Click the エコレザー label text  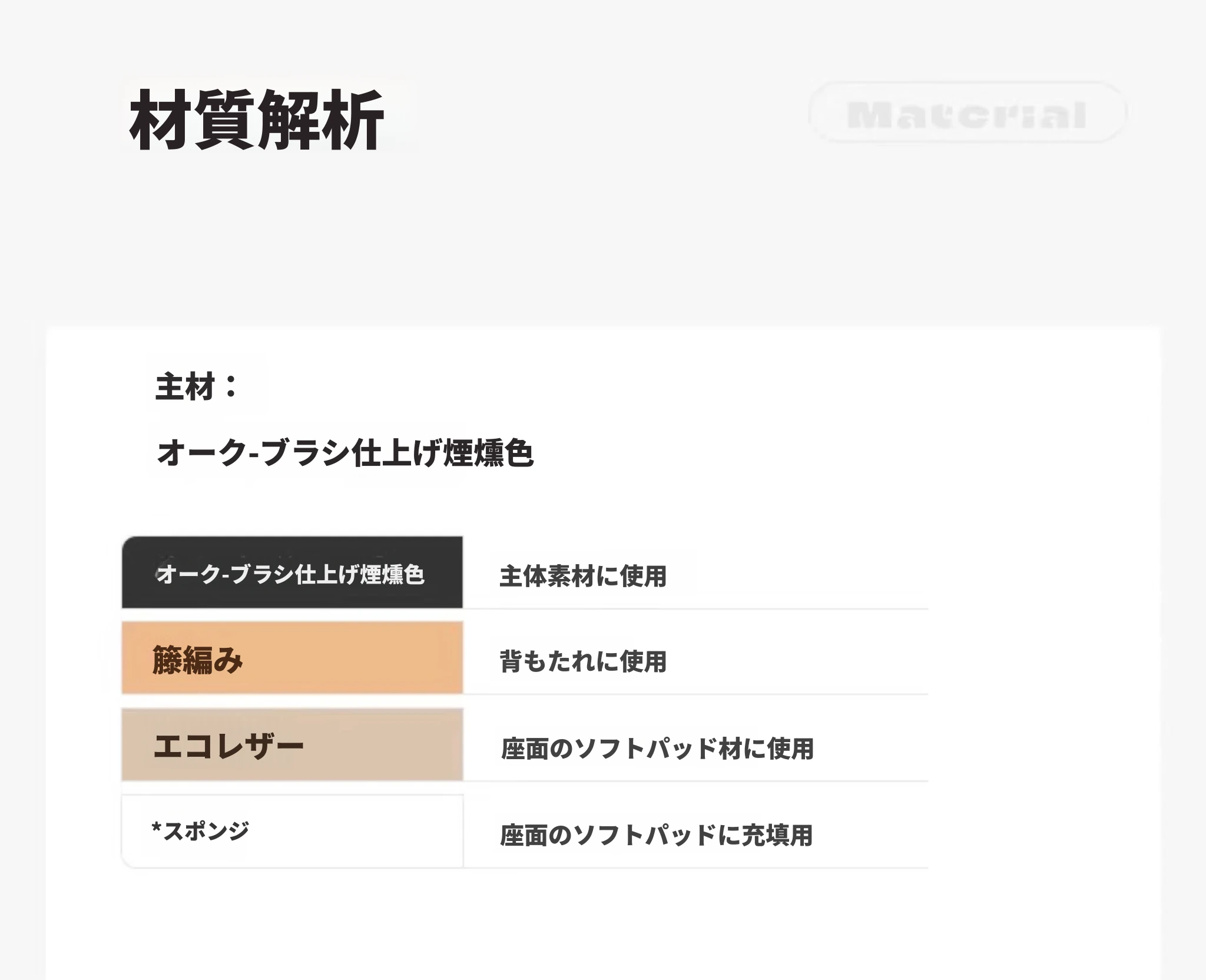pos(228,746)
